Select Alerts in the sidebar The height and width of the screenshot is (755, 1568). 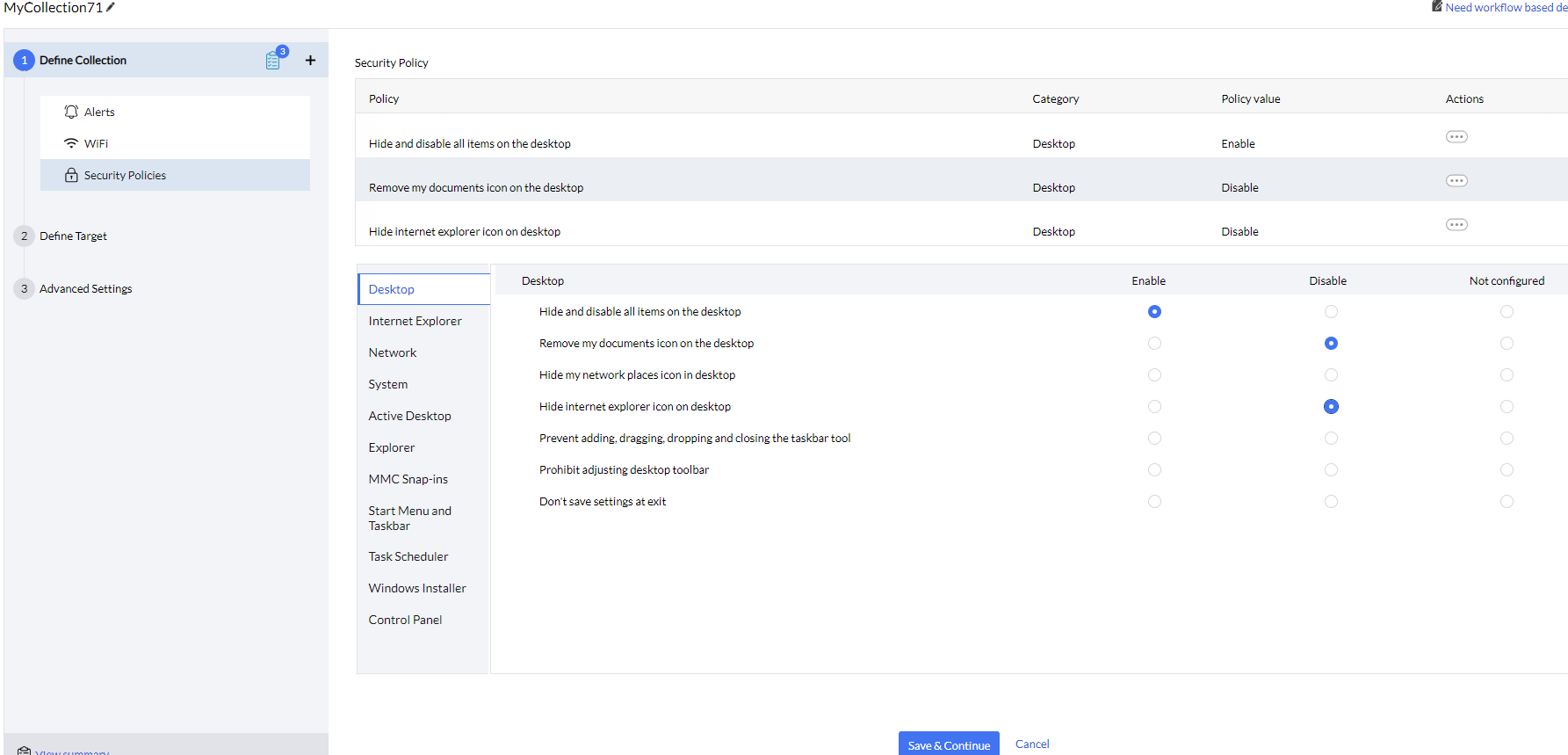[99, 112]
